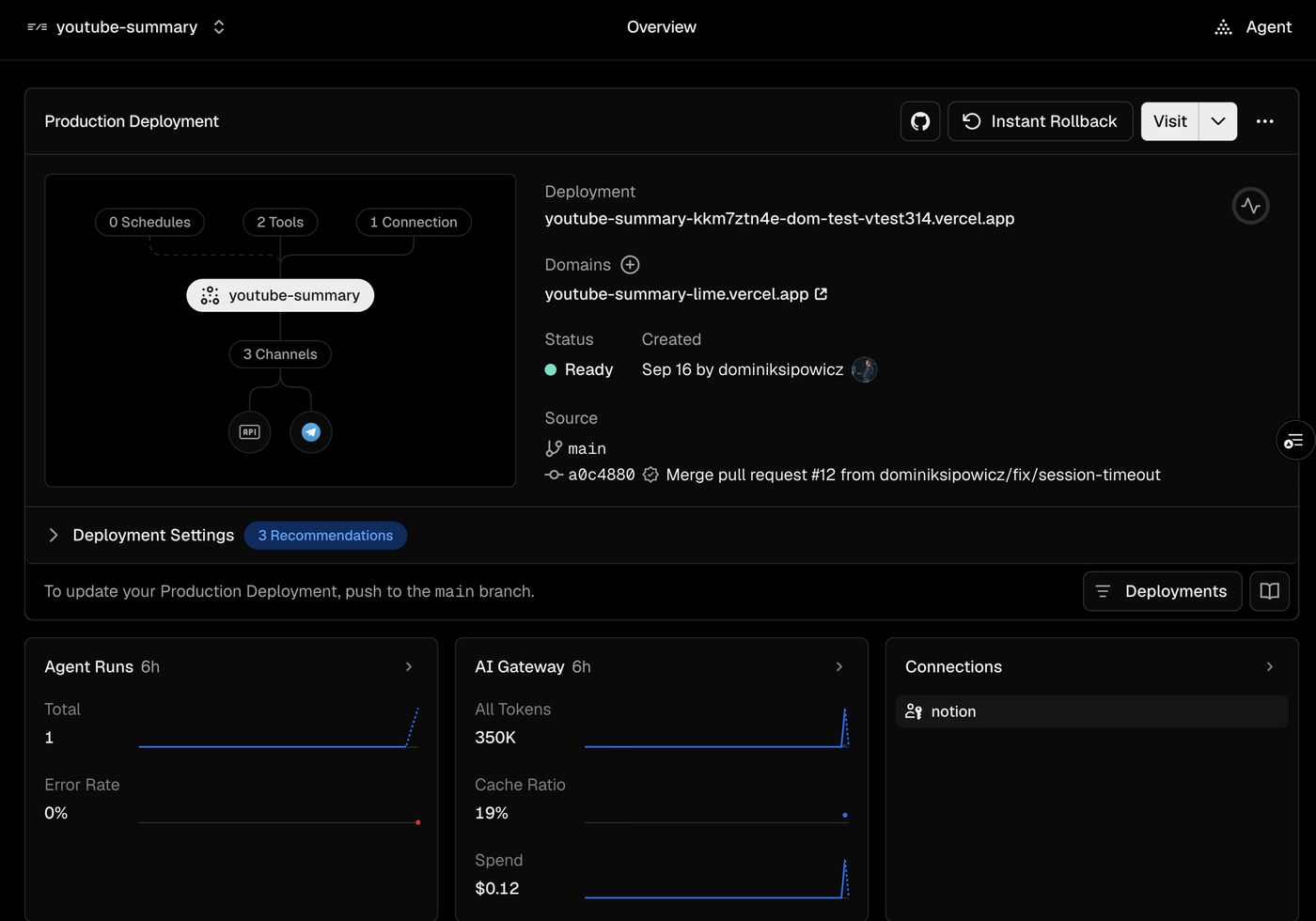Image resolution: width=1316 pixels, height=921 pixels.
Task: Open the merge pull request #12 message
Action: click(x=913, y=475)
